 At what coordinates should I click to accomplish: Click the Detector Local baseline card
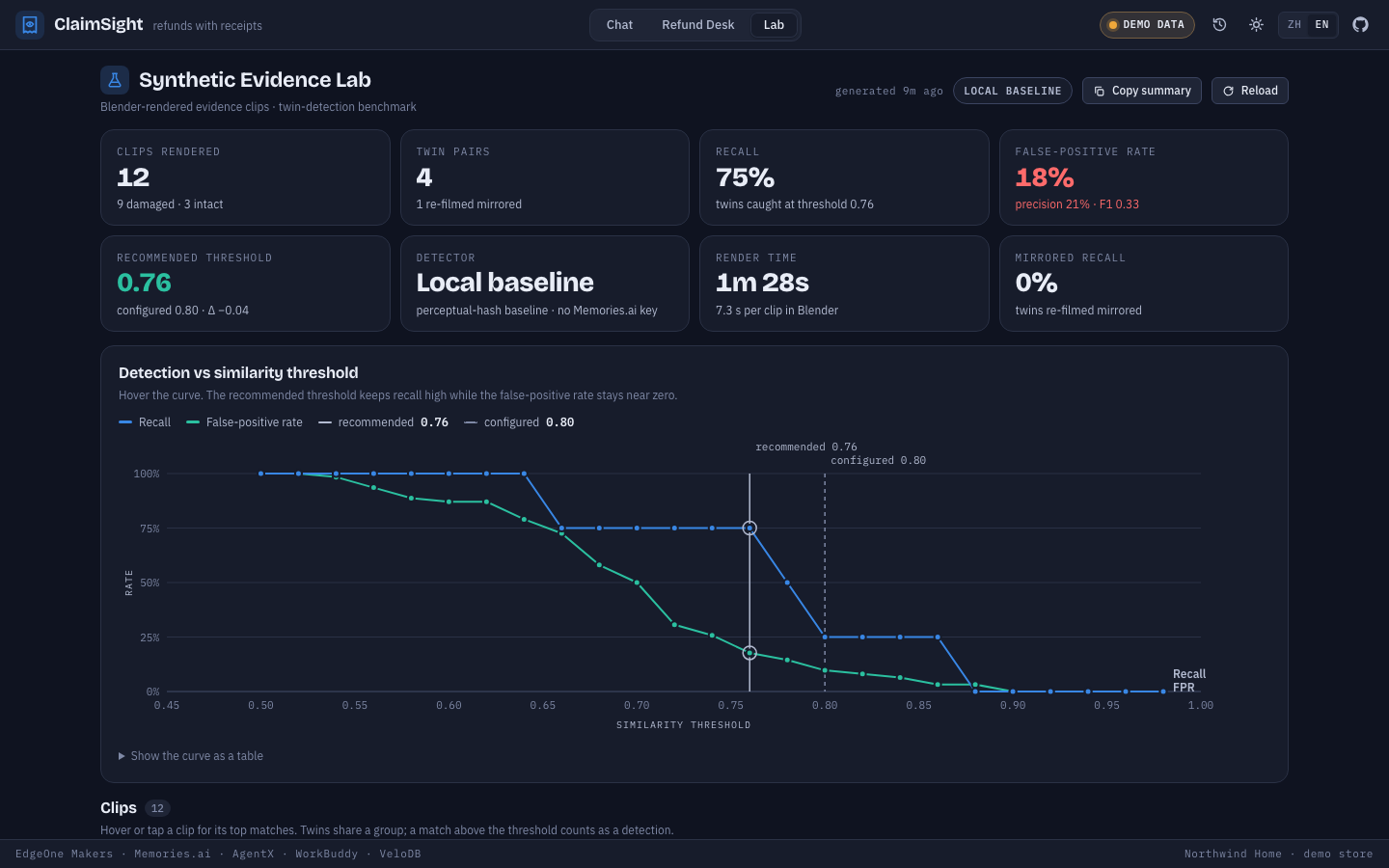pyautogui.click(x=545, y=284)
